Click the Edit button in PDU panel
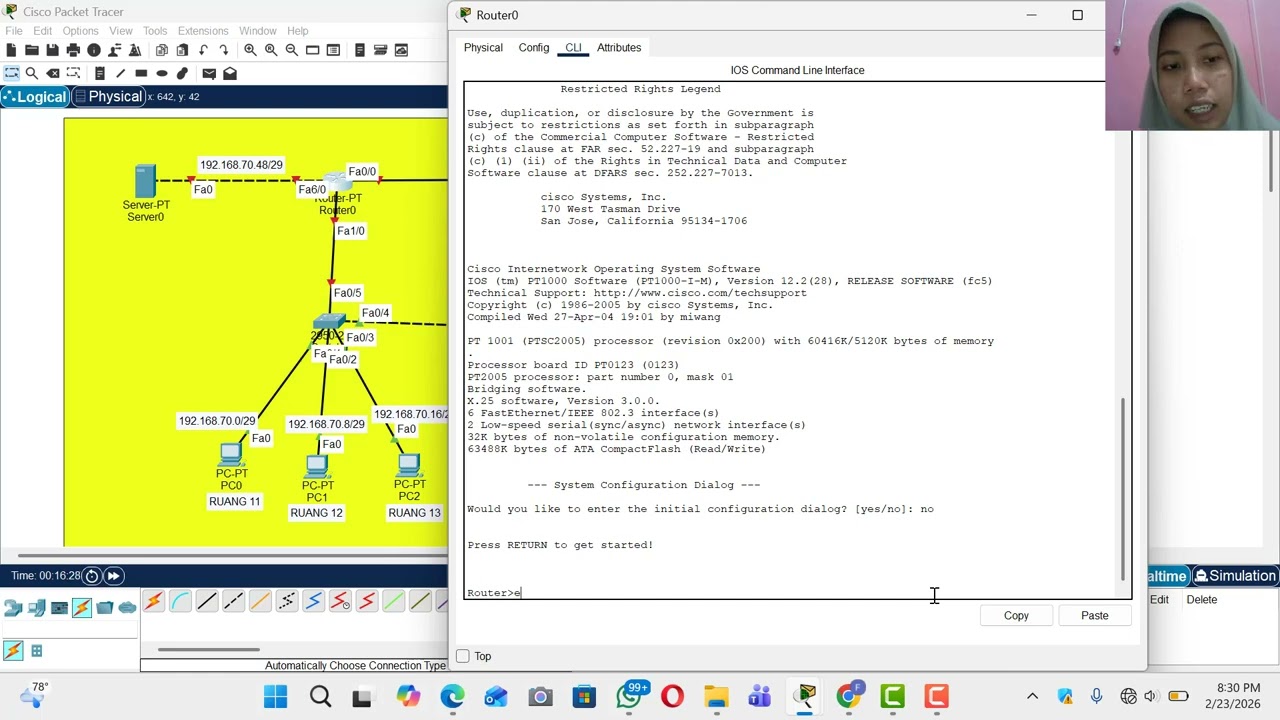The width and height of the screenshot is (1280, 720). [1159, 600]
